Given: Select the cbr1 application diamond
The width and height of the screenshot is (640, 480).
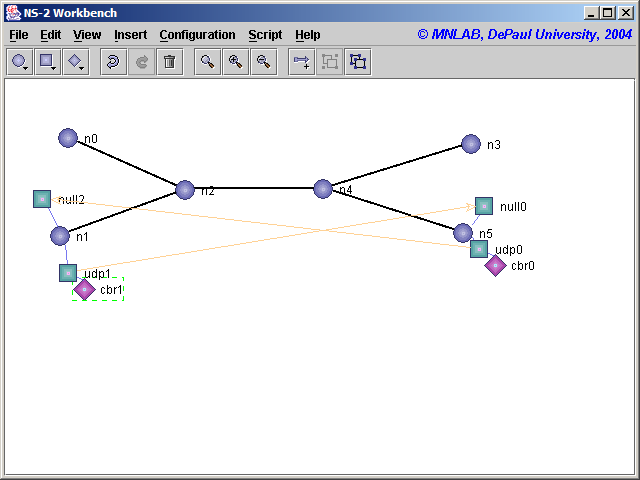Looking at the screenshot, I should 84,289.
